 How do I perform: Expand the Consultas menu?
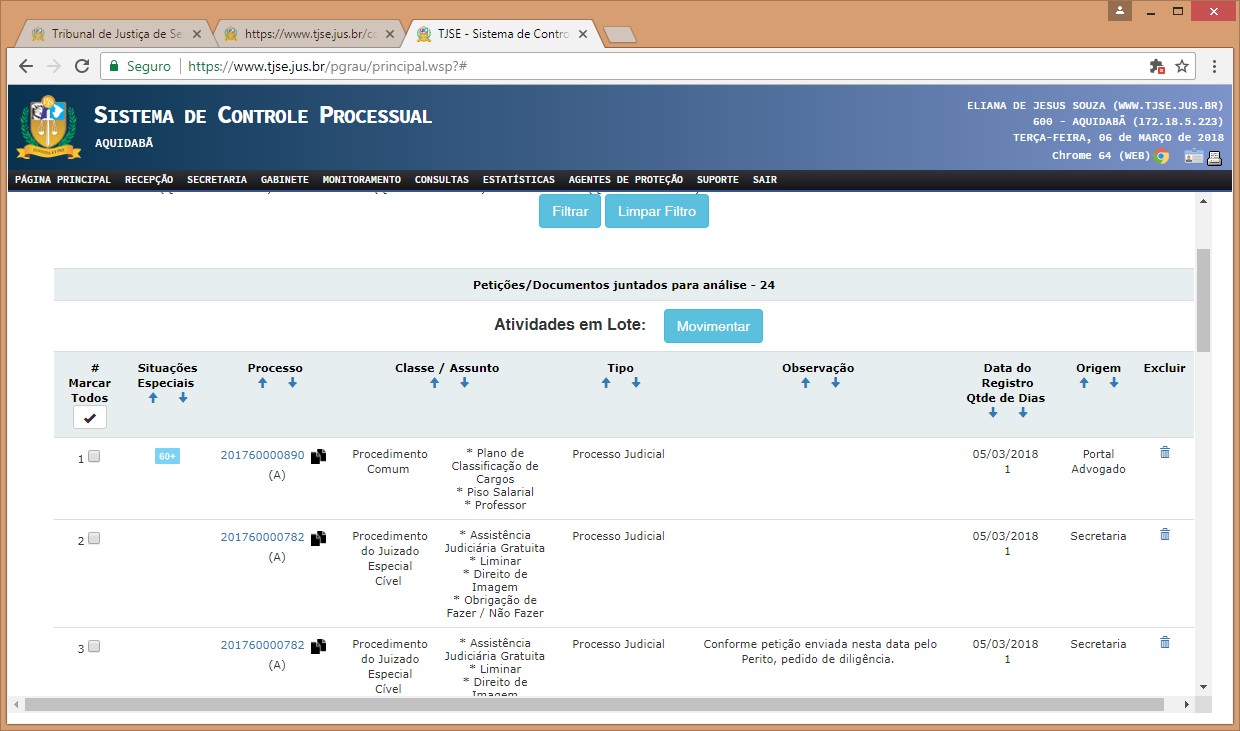(441, 180)
